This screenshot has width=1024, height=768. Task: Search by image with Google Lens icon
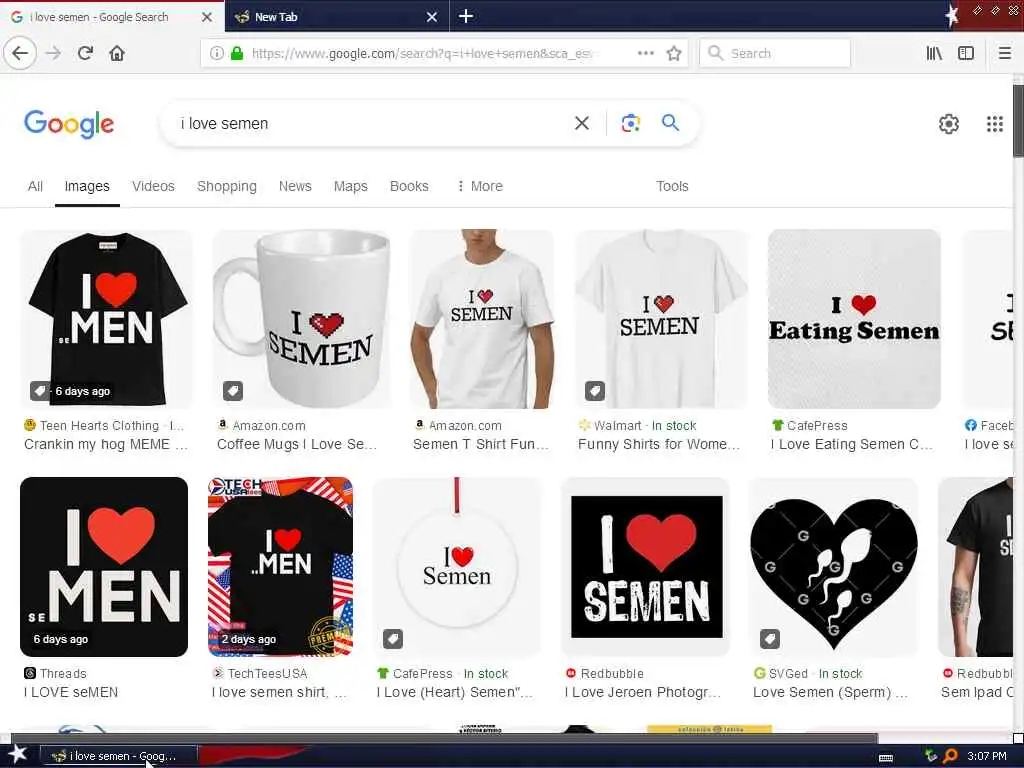click(630, 123)
